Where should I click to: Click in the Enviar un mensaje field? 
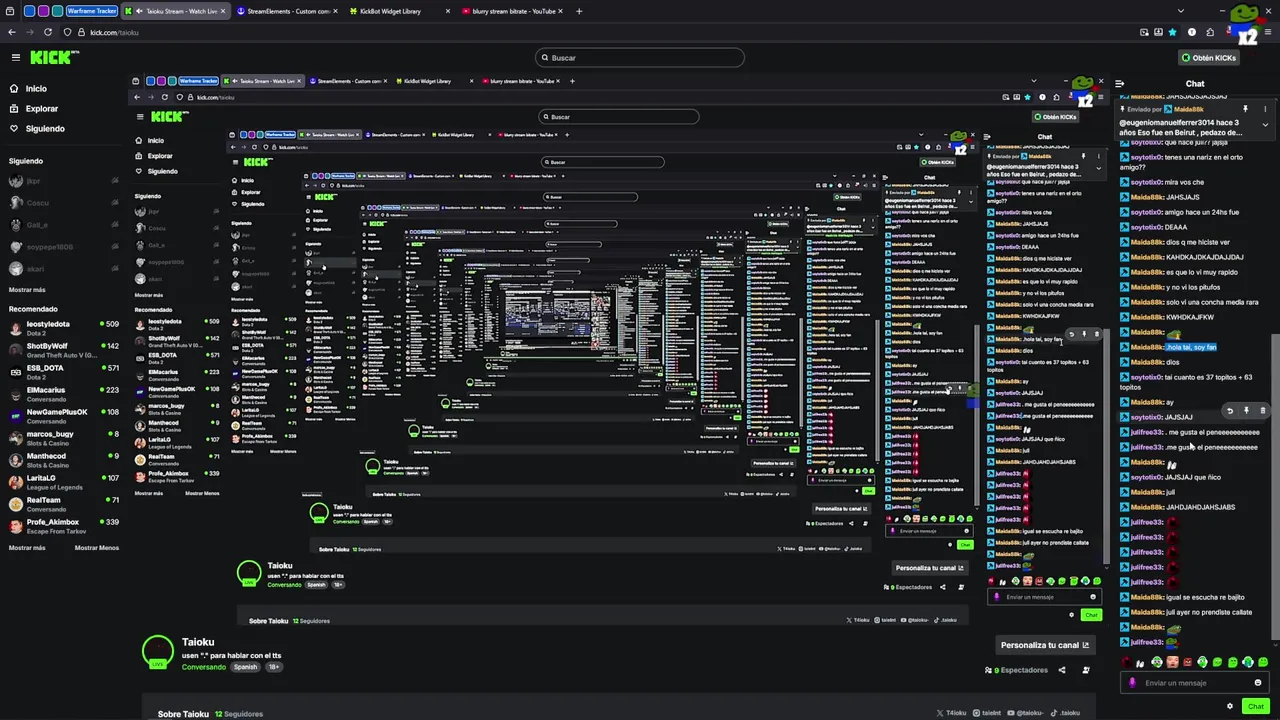tap(1195, 683)
